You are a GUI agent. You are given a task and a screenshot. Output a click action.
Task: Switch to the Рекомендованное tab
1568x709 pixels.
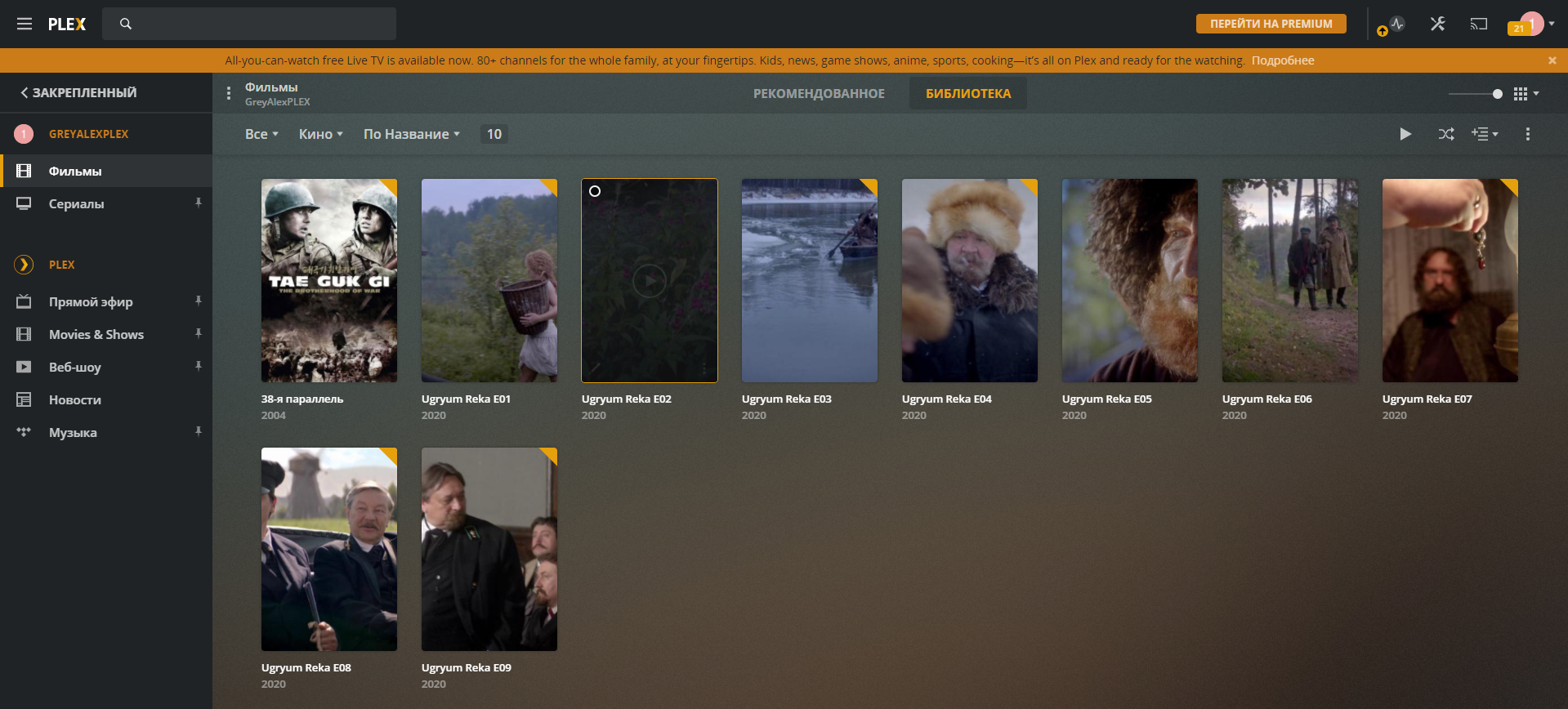point(819,93)
